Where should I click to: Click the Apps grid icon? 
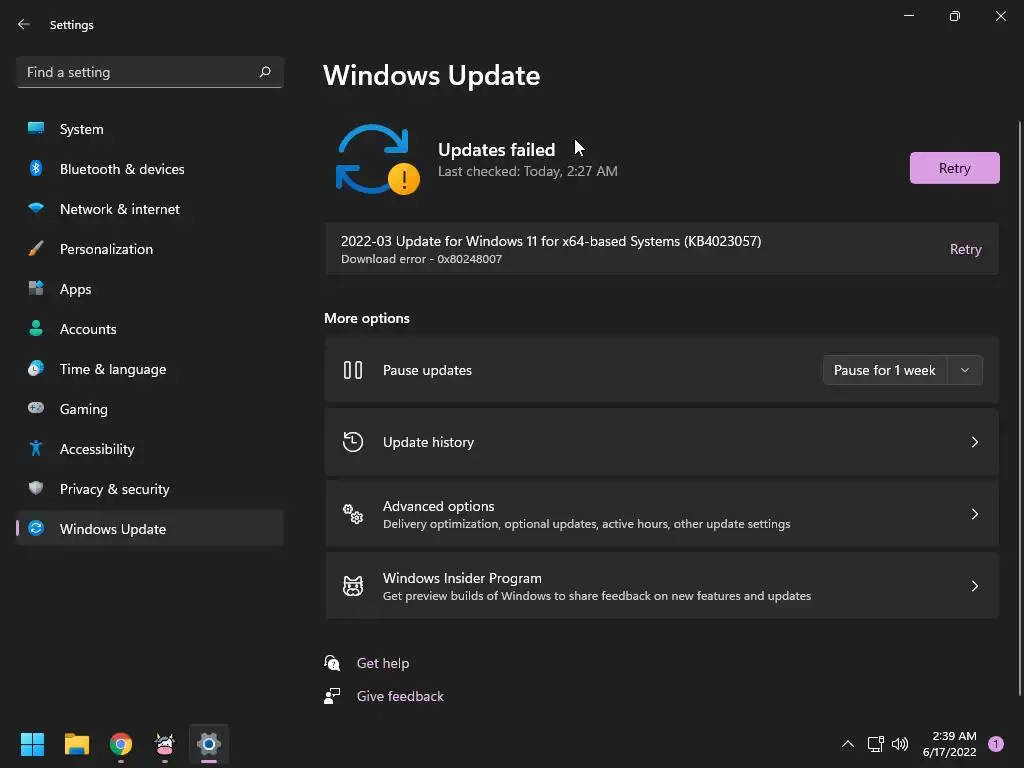[x=36, y=288]
